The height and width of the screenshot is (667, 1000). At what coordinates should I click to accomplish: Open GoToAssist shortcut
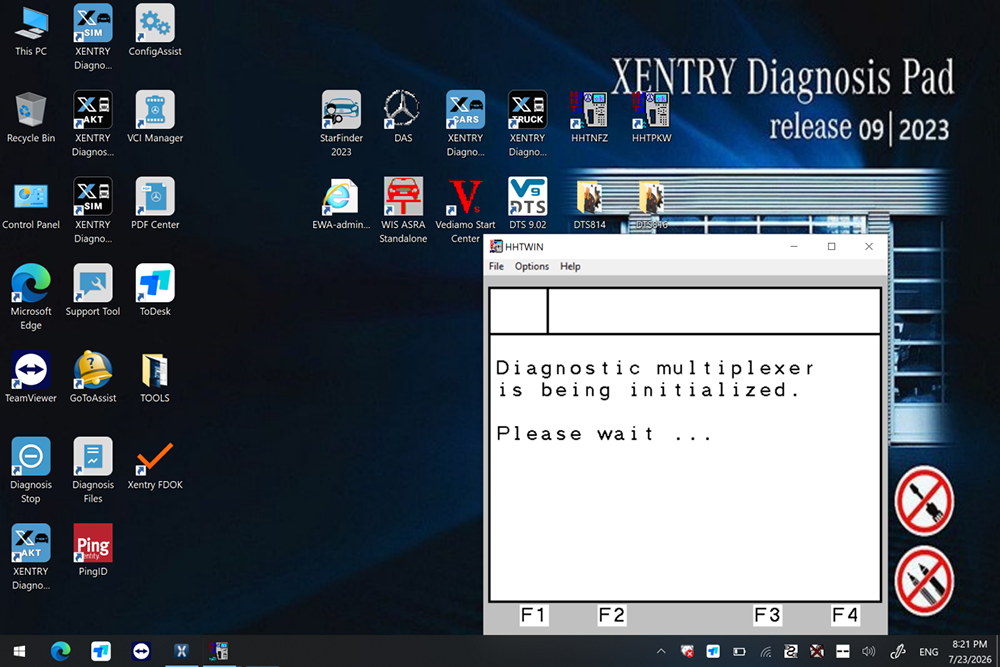(x=92, y=377)
